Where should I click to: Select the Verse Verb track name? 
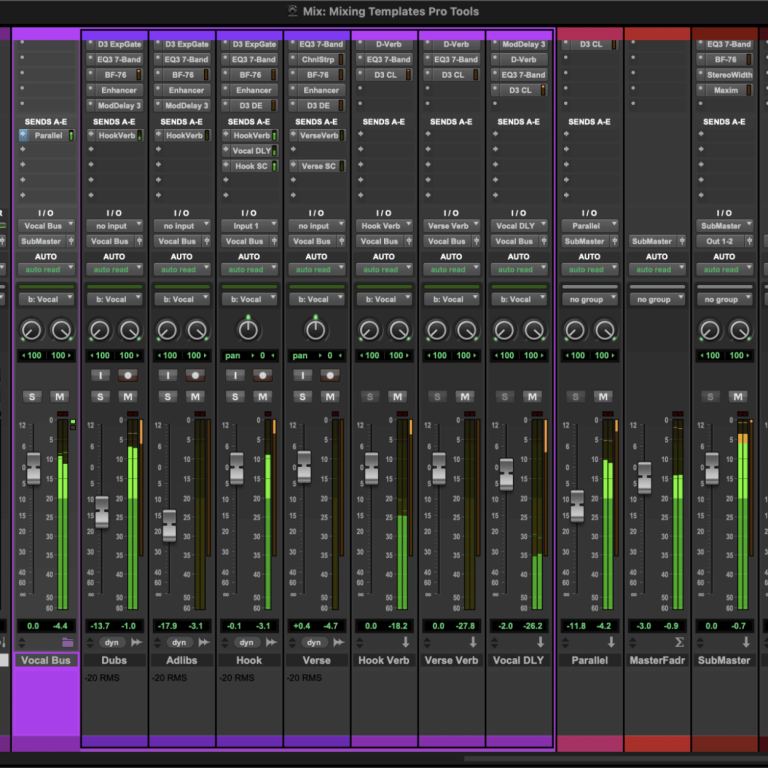[451, 660]
